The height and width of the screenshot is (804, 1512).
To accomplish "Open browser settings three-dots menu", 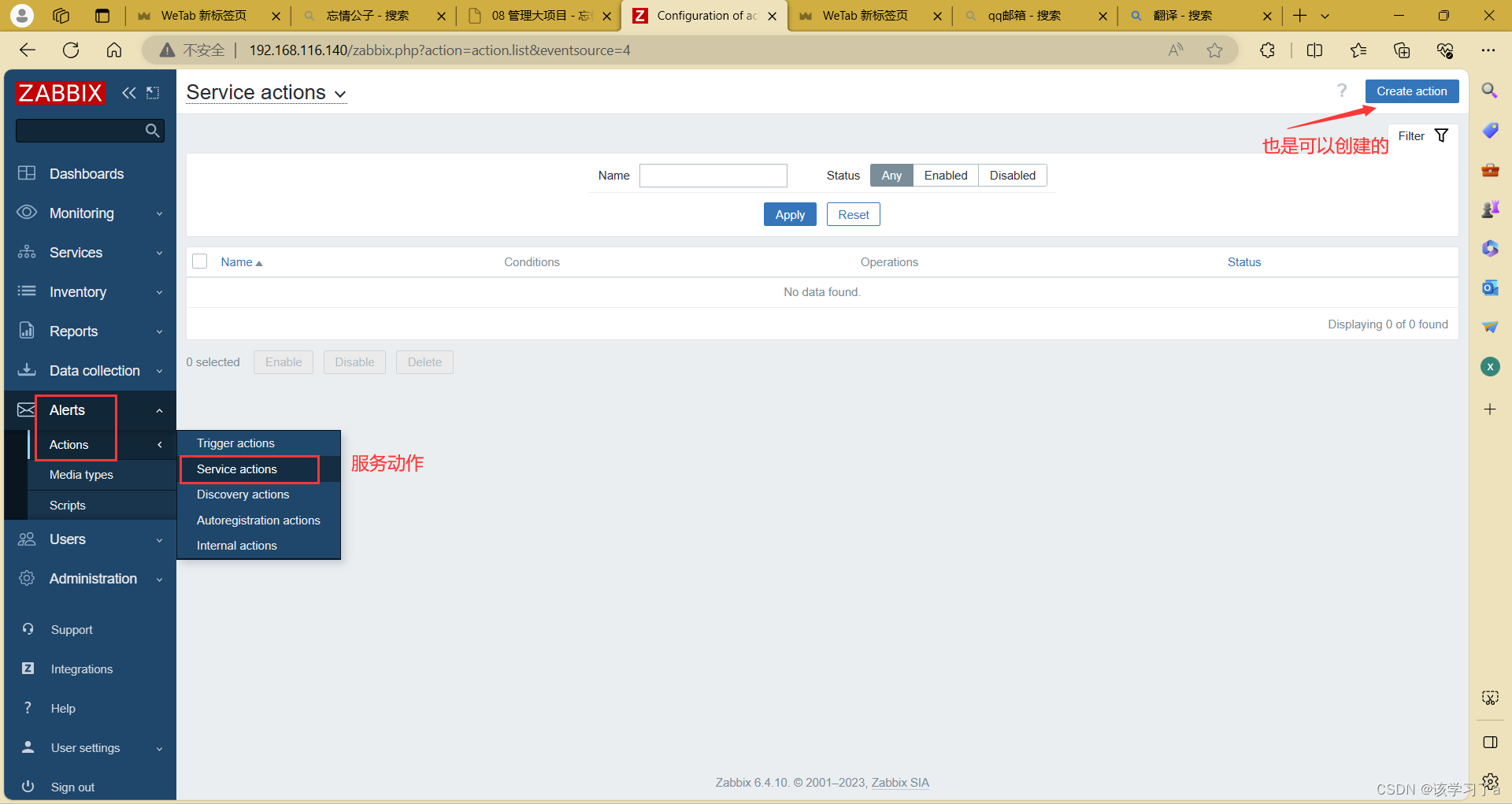I will (1488, 50).
